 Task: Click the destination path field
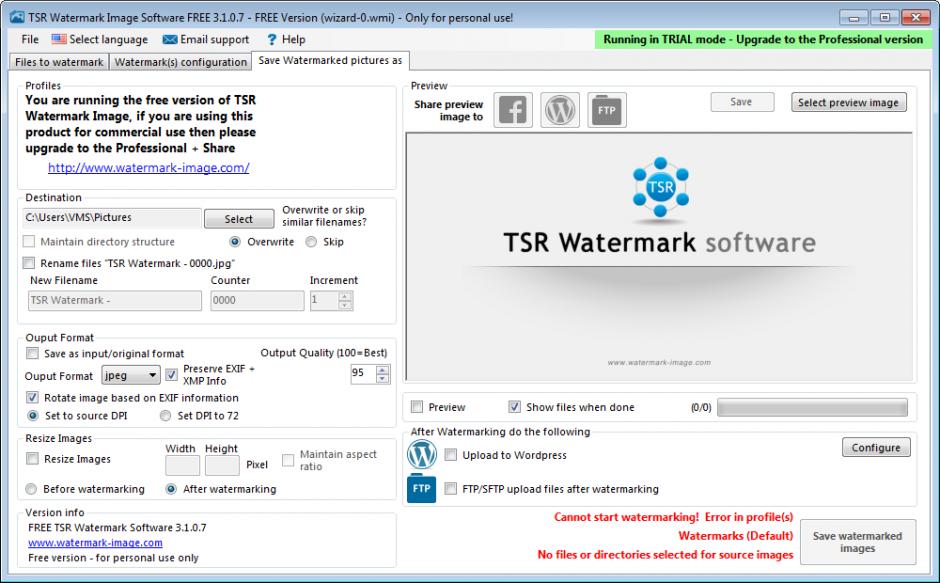coord(112,218)
